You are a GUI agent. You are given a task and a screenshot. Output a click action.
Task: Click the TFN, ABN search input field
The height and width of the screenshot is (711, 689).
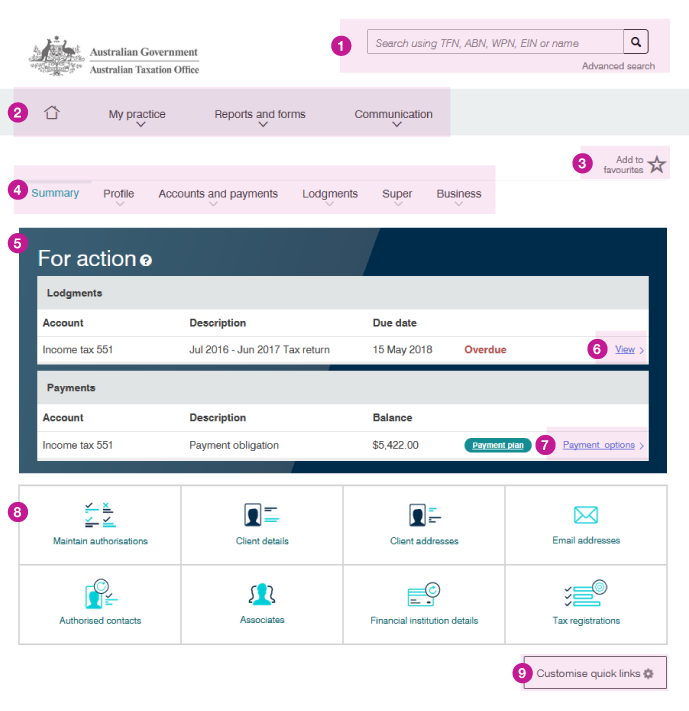click(x=495, y=43)
